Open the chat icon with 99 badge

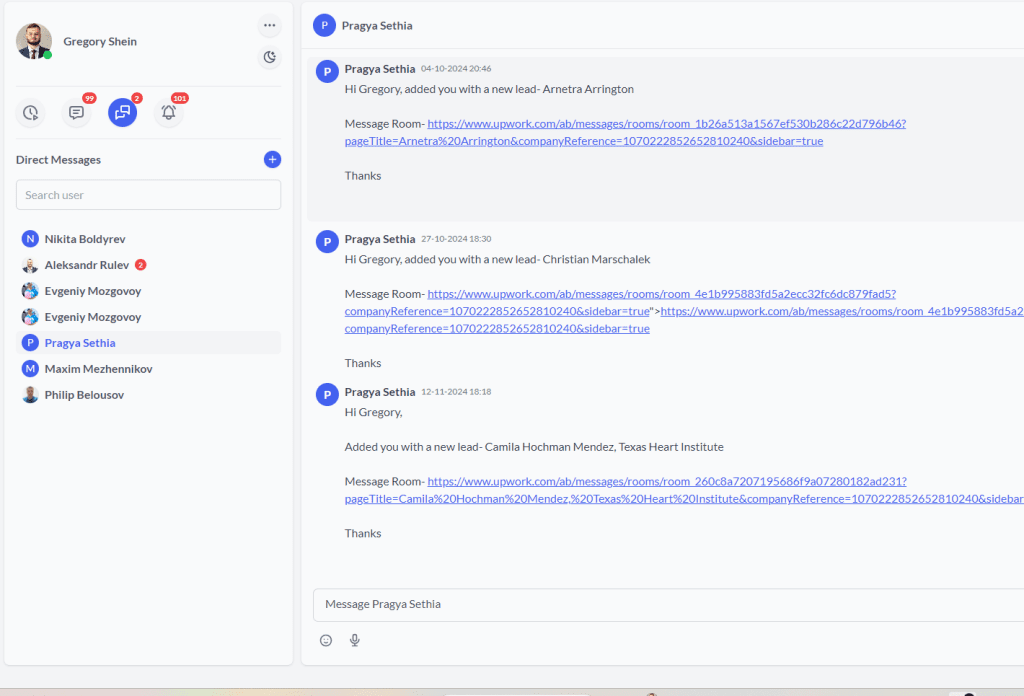pyautogui.click(x=76, y=113)
